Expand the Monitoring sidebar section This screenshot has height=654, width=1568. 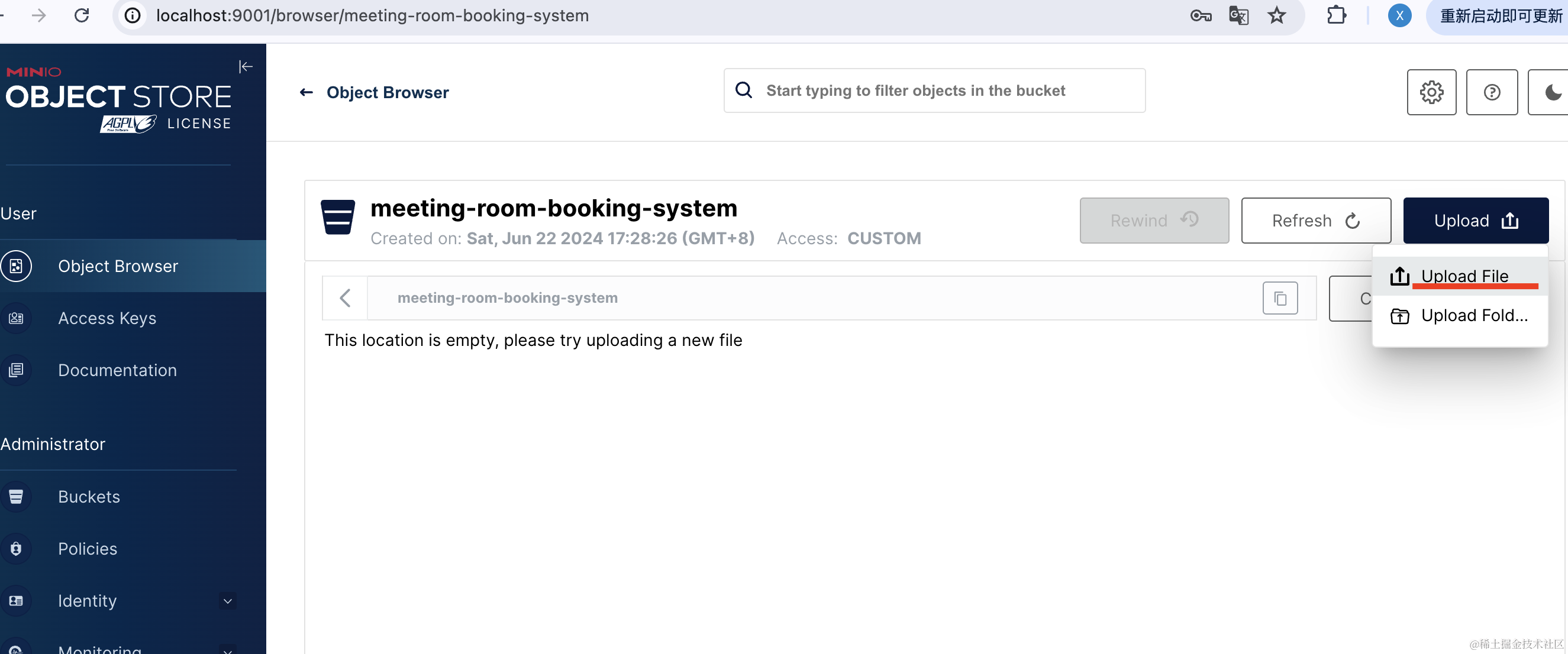[228, 650]
